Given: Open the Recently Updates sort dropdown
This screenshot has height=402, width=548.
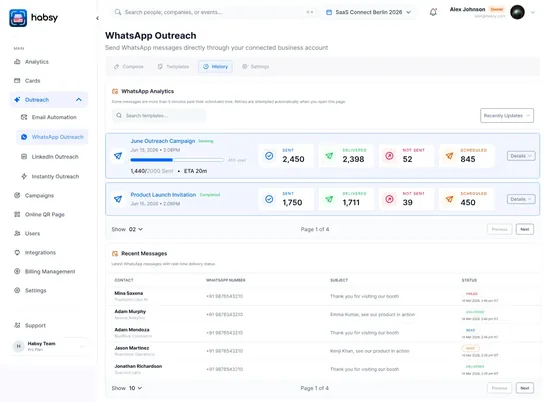Looking at the screenshot, I should pyautogui.click(x=507, y=116).
